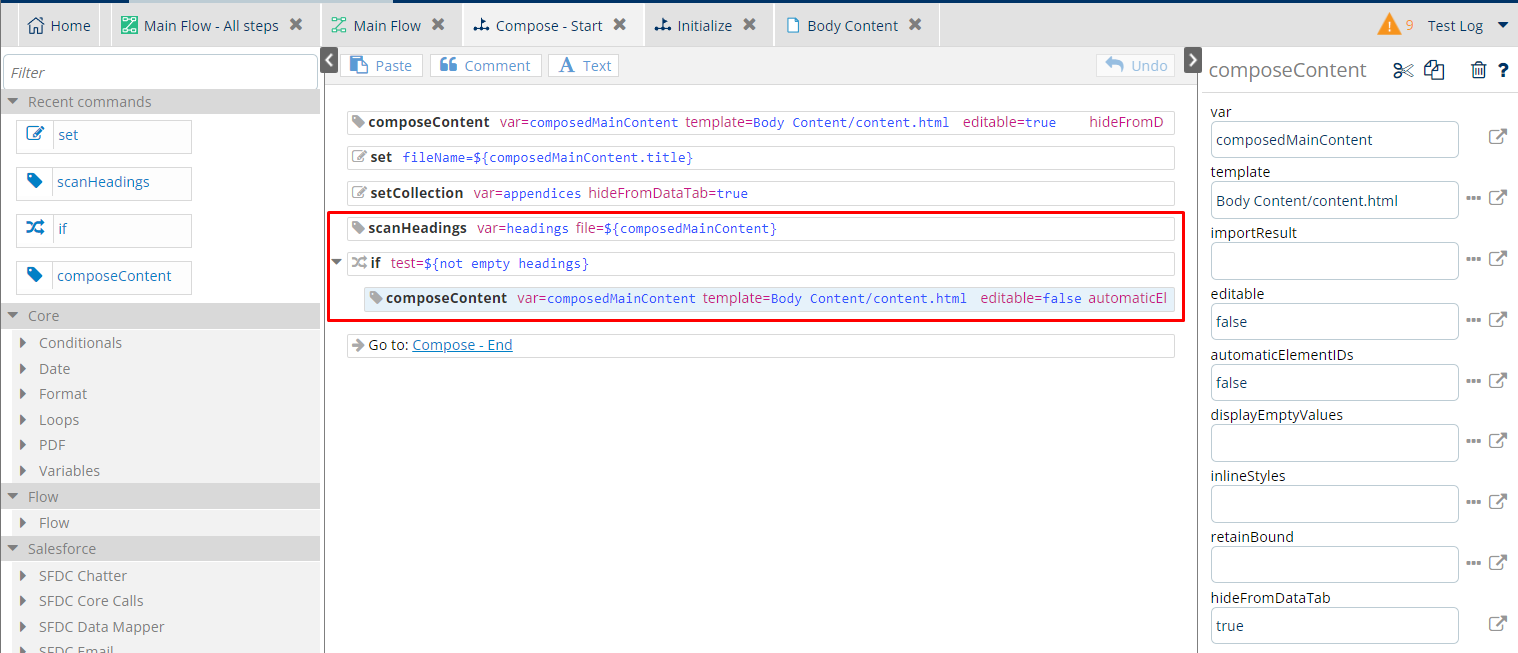Open expression editor icon for template field
Screen dimensions: 1518x653
(x=1497, y=198)
